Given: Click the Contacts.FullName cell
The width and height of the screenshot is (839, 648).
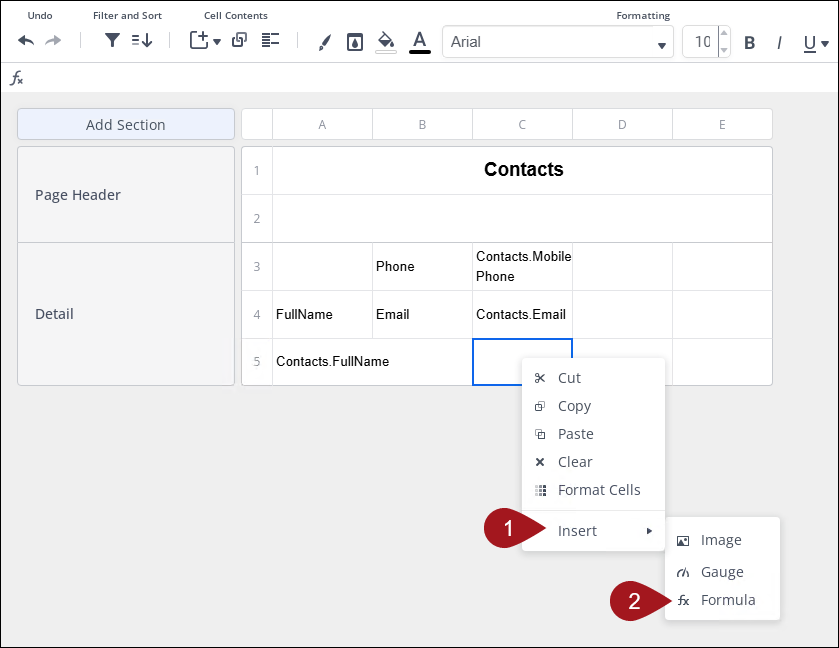Looking at the screenshot, I should click(x=372, y=362).
